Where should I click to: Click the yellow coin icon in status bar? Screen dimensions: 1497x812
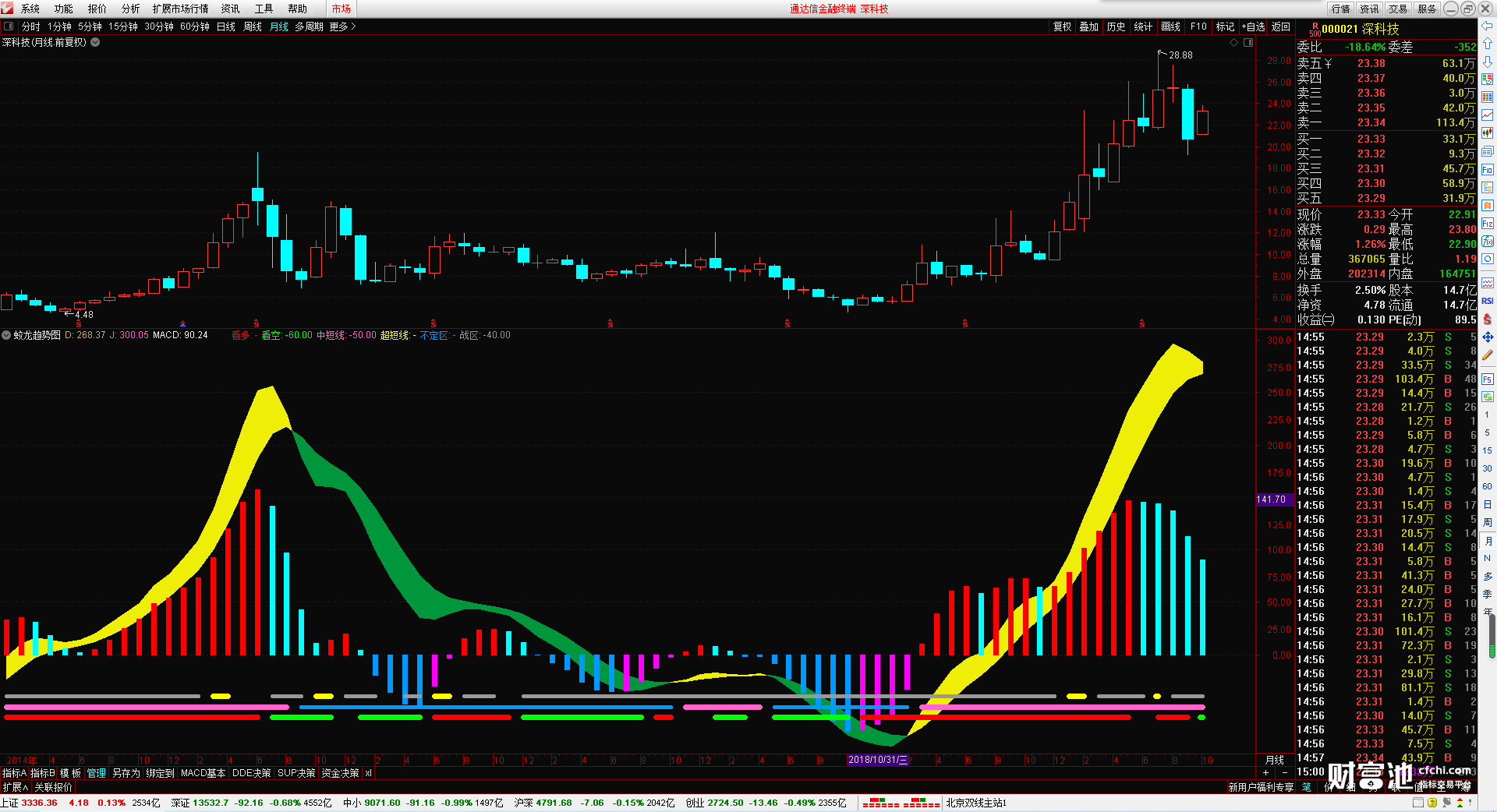tap(1432, 803)
